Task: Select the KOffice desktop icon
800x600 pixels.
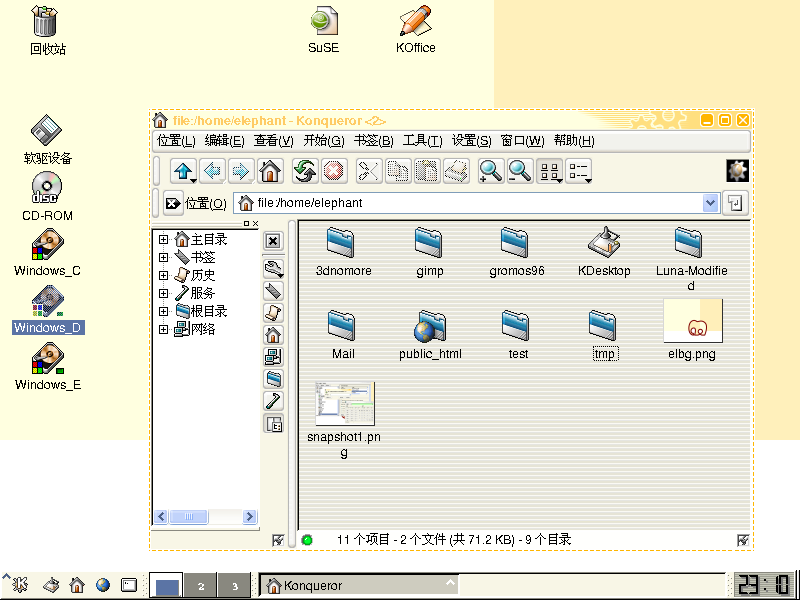Action: [415, 29]
